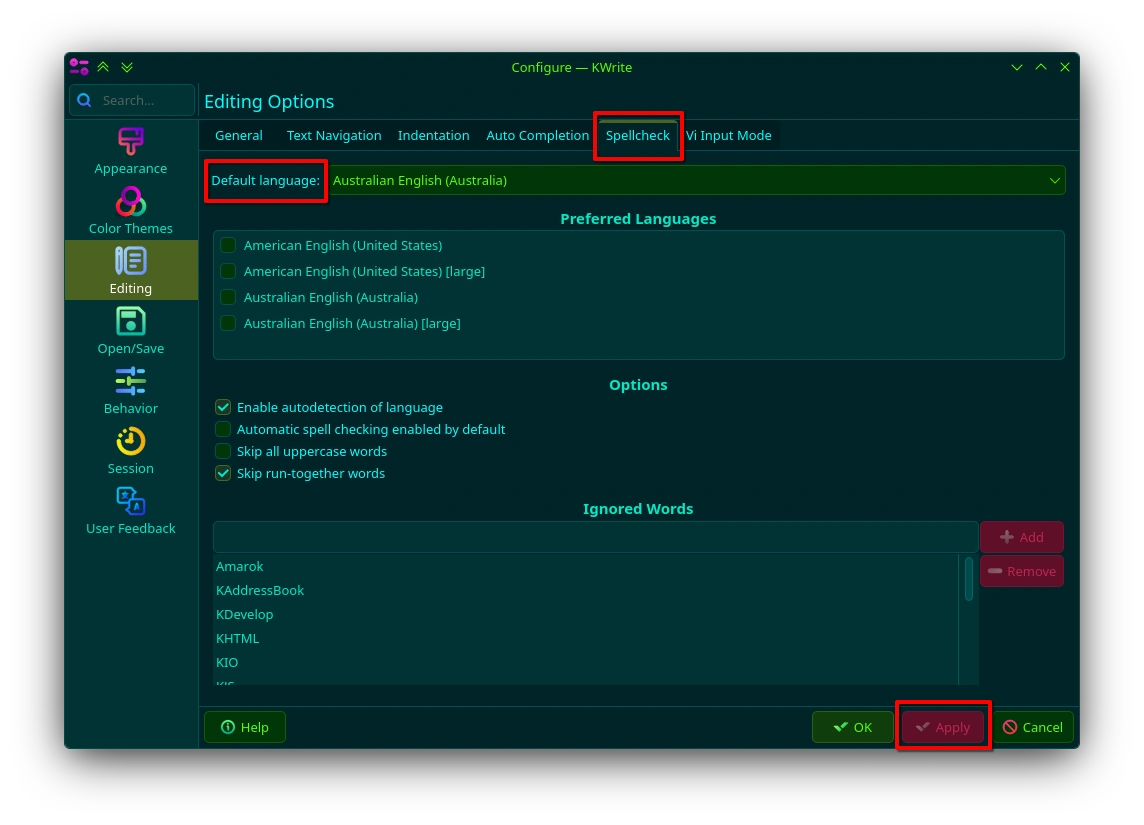Click the ignored word text input field

(595, 537)
